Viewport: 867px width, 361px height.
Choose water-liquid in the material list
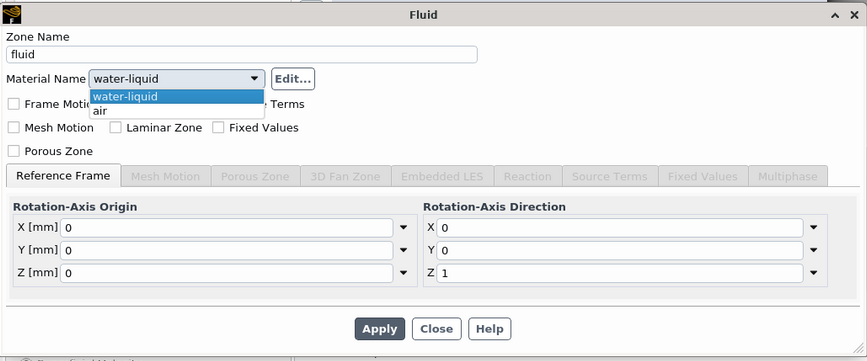point(177,97)
